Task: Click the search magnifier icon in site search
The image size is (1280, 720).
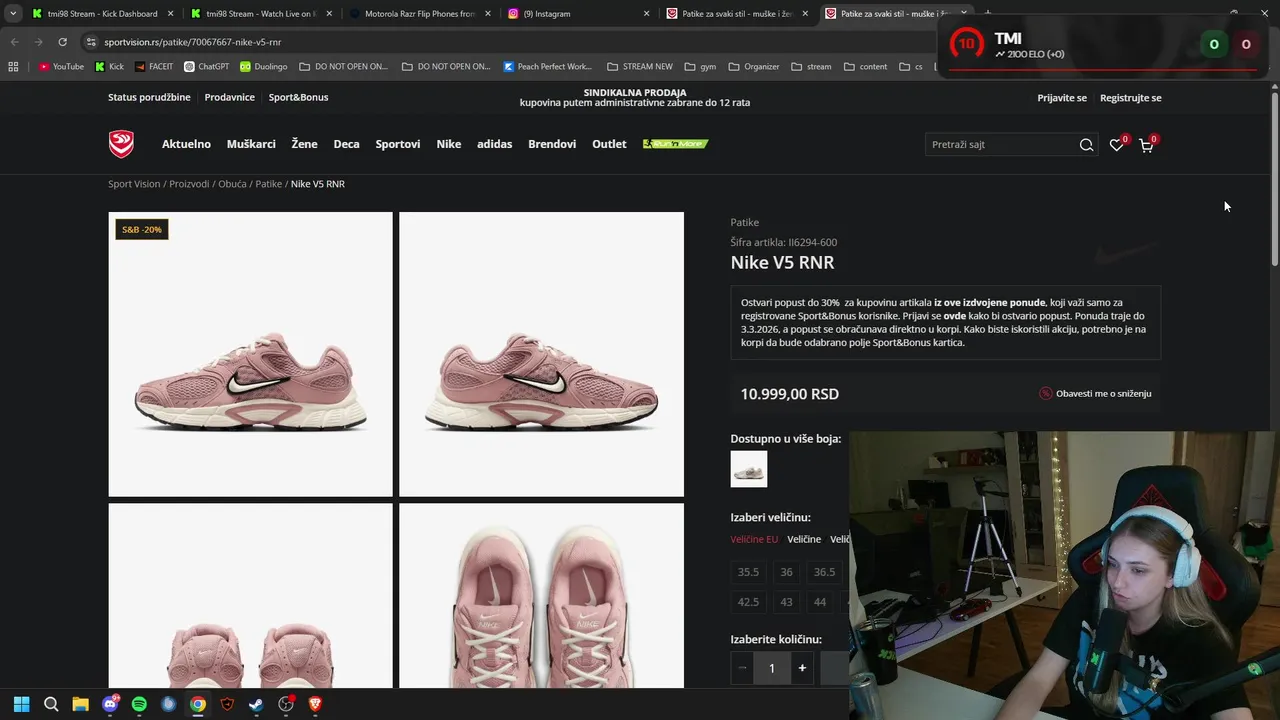Action: 1086,145
